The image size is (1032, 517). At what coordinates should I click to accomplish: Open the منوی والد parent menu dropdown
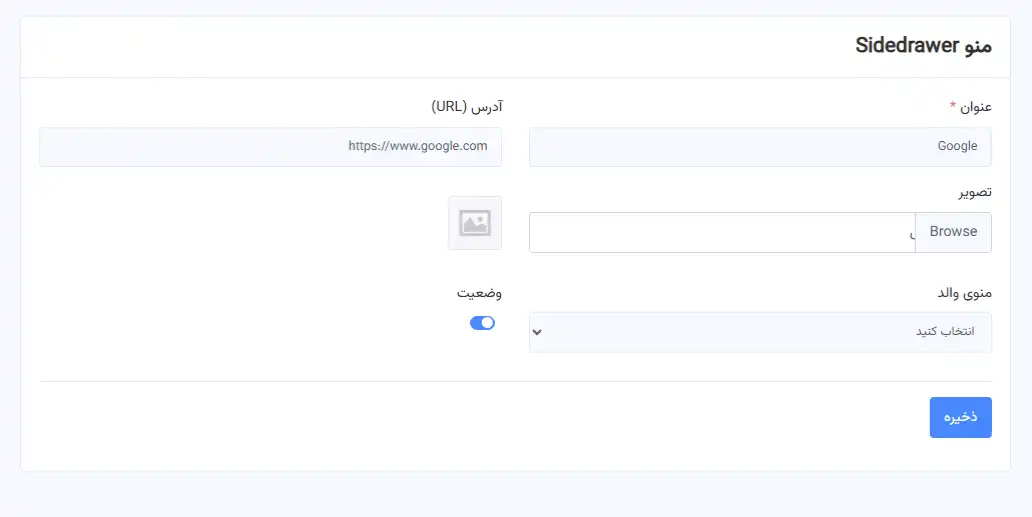(x=760, y=332)
